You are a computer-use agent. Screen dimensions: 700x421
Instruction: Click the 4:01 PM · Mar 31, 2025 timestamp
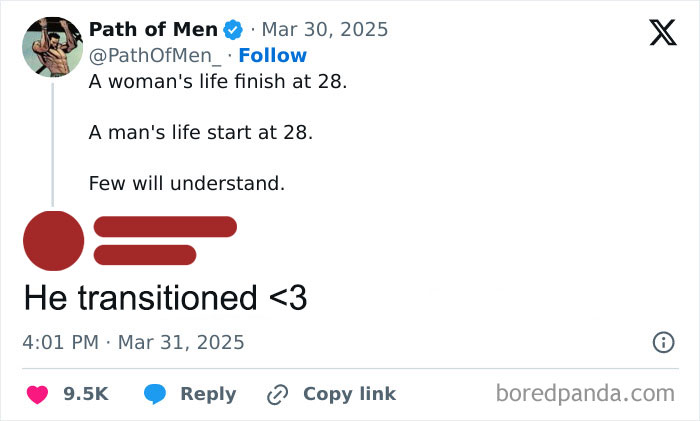pyautogui.click(x=133, y=342)
